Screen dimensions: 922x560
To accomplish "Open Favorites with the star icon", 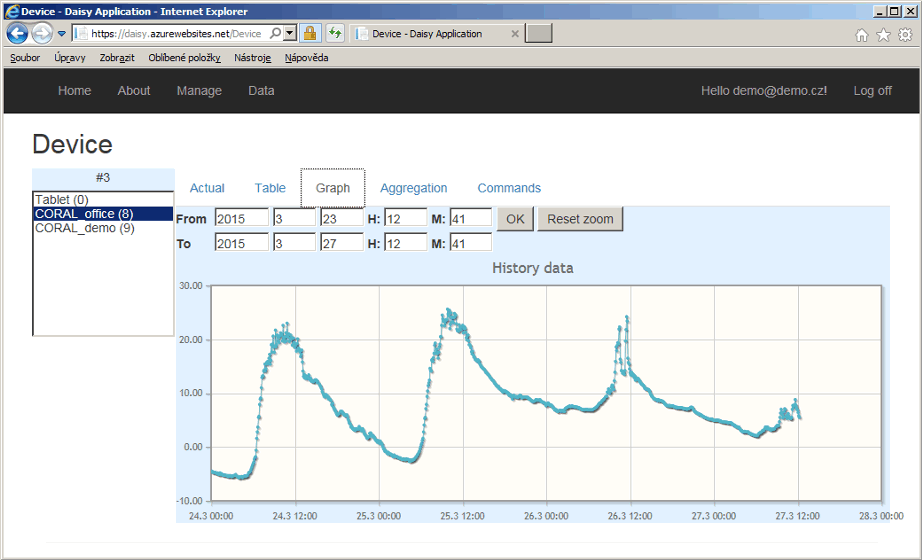I will point(883,35).
